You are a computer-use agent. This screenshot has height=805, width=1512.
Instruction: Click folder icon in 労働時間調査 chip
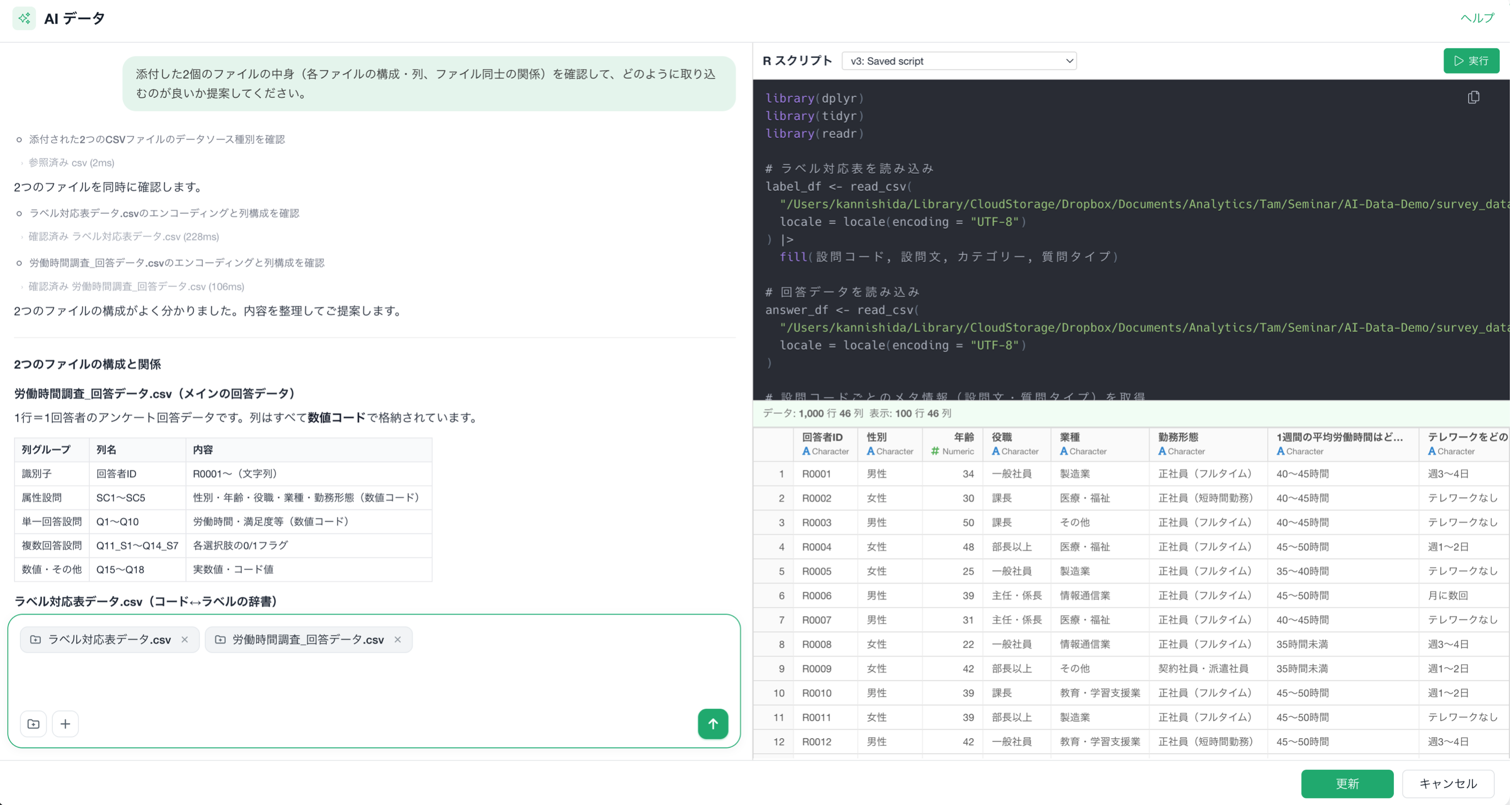pos(220,639)
